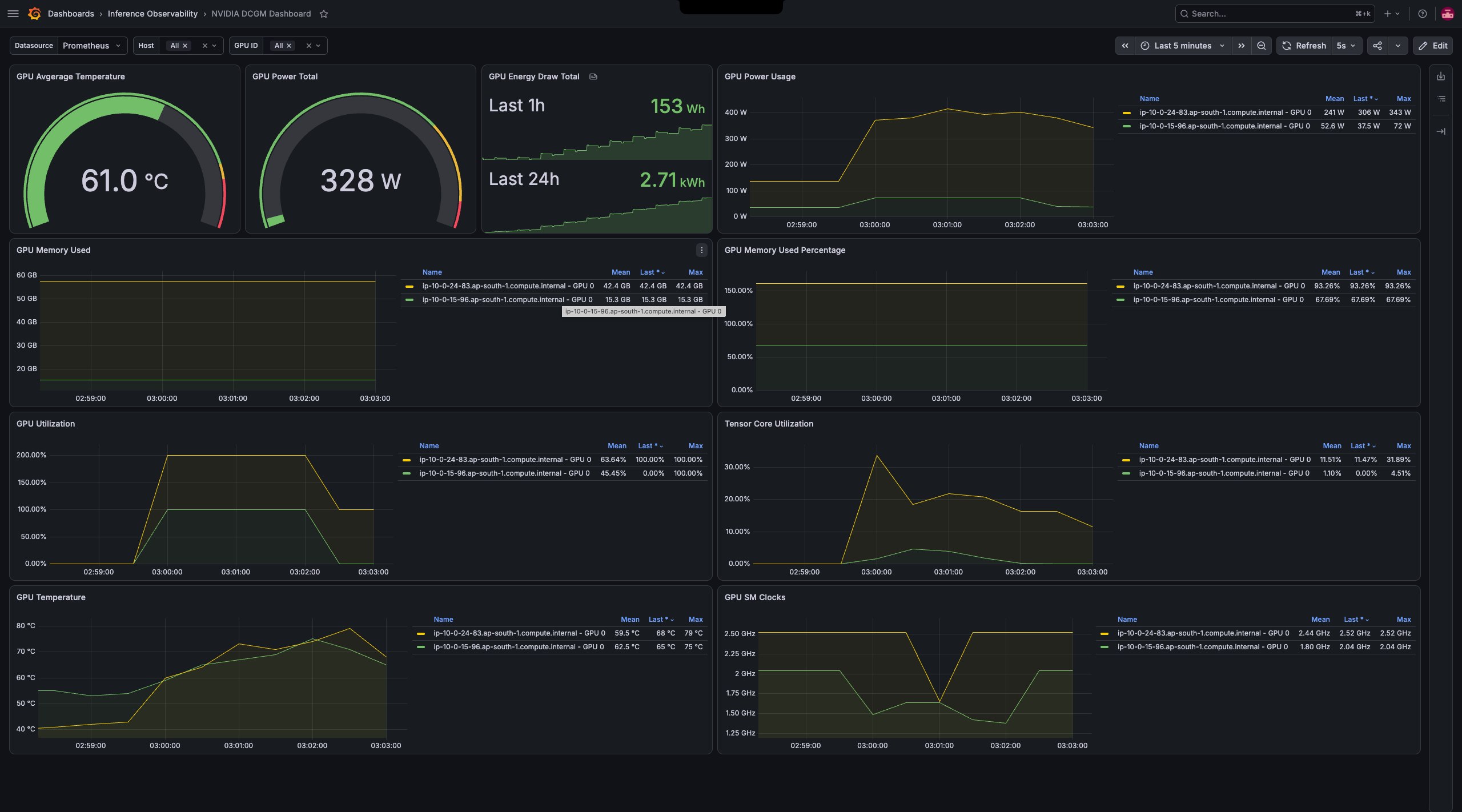Screen dimensions: 1462x812
Task: Open the share dashboard icon
Action: 1377,46
